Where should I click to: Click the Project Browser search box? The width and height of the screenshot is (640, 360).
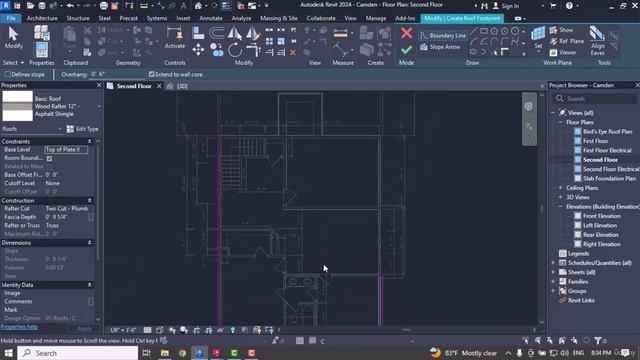[595, 99]
